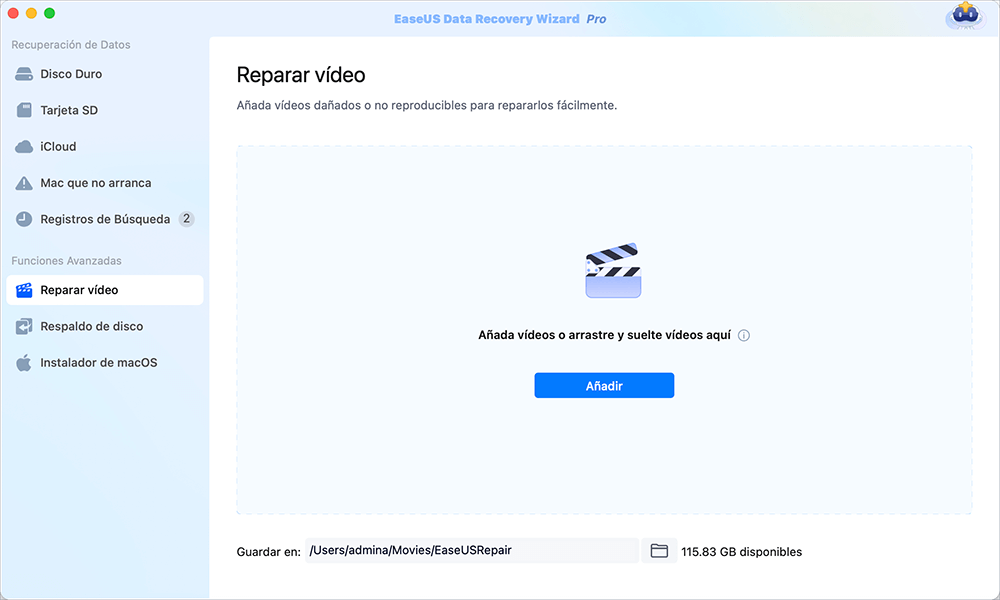Screen dimensions: 1000x600
Task: Click the warning triangle icon in sidebar
Action: tap(24, 183)
